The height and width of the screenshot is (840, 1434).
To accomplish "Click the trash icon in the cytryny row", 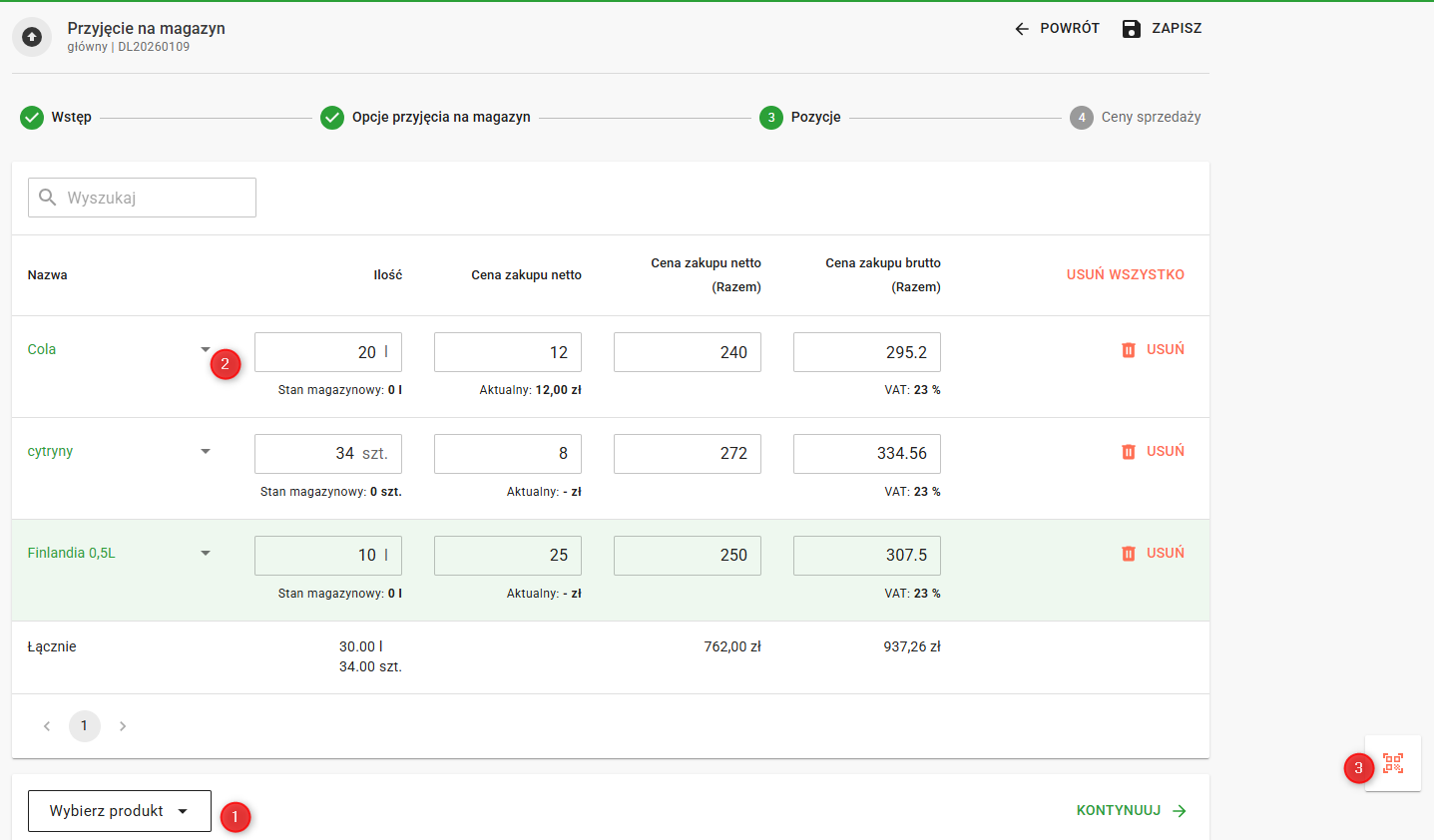I will pos(1129,452).
